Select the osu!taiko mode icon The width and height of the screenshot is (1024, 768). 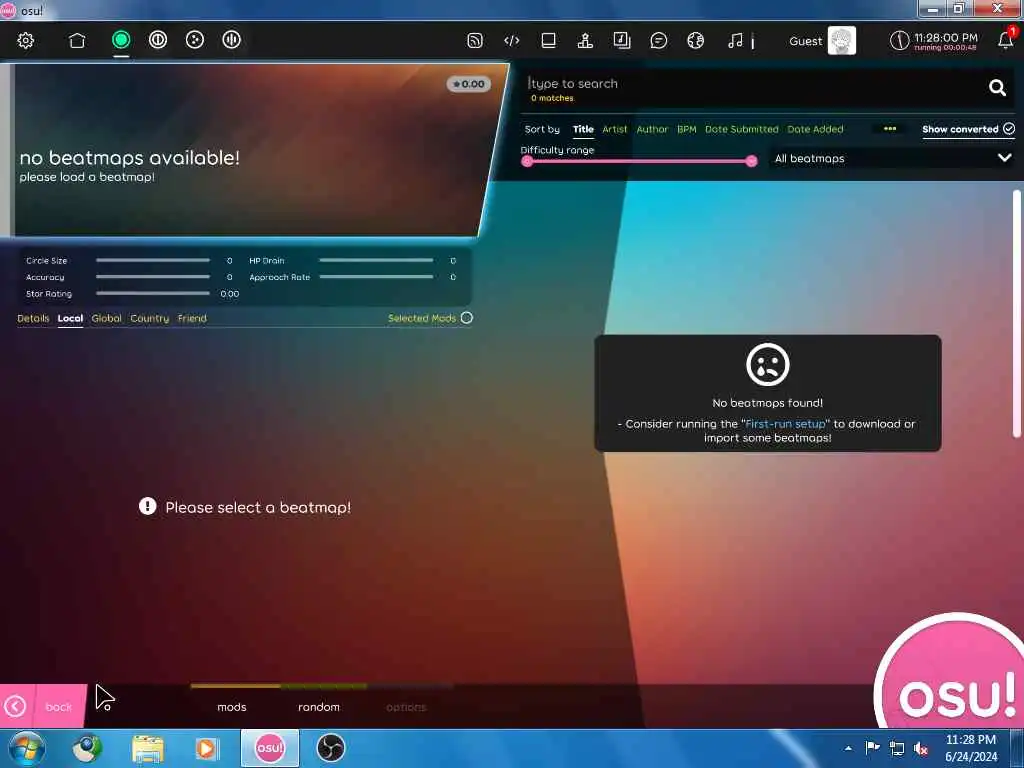click(157, 40)
